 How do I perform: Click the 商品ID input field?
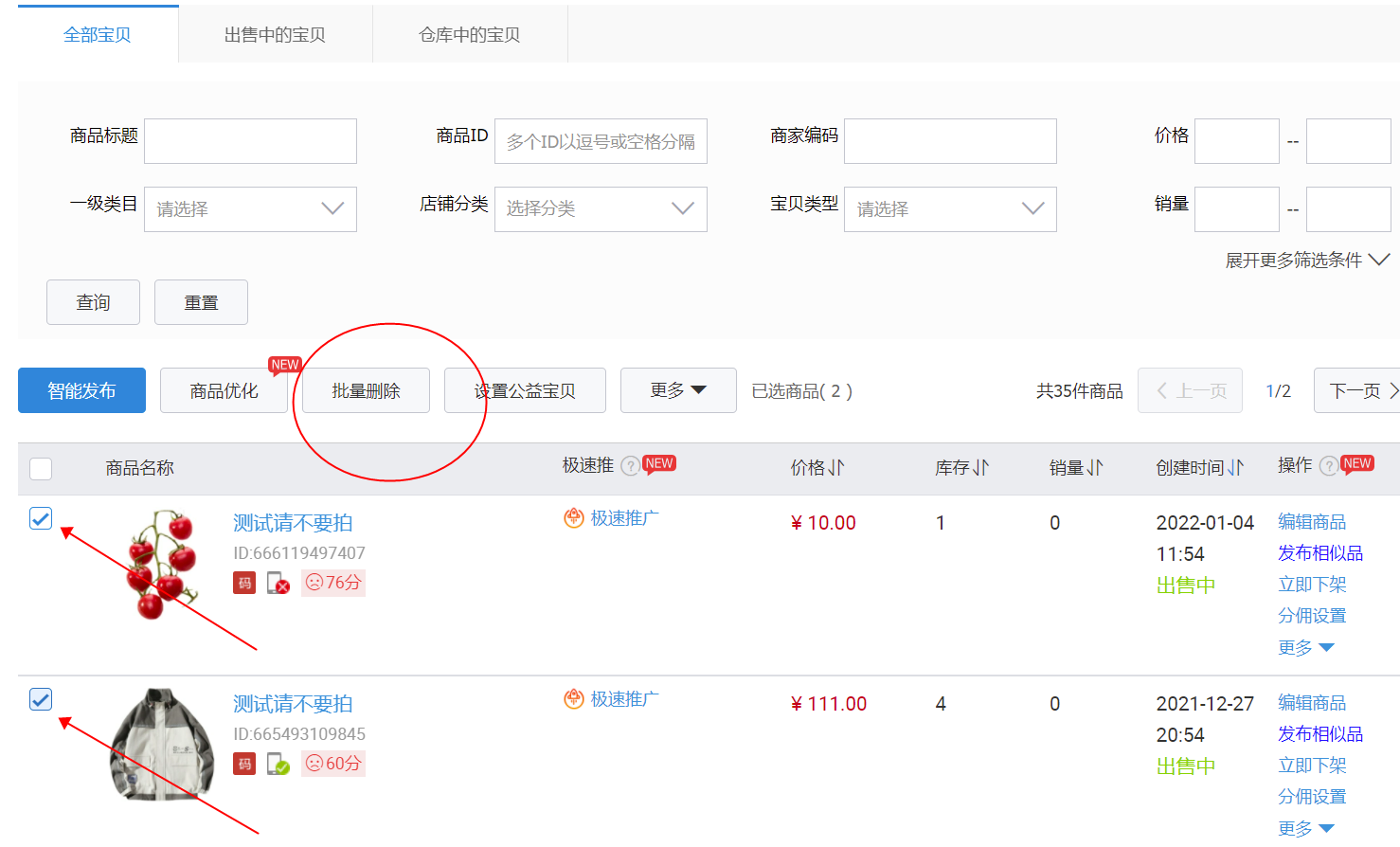click(x=601, y=141)
